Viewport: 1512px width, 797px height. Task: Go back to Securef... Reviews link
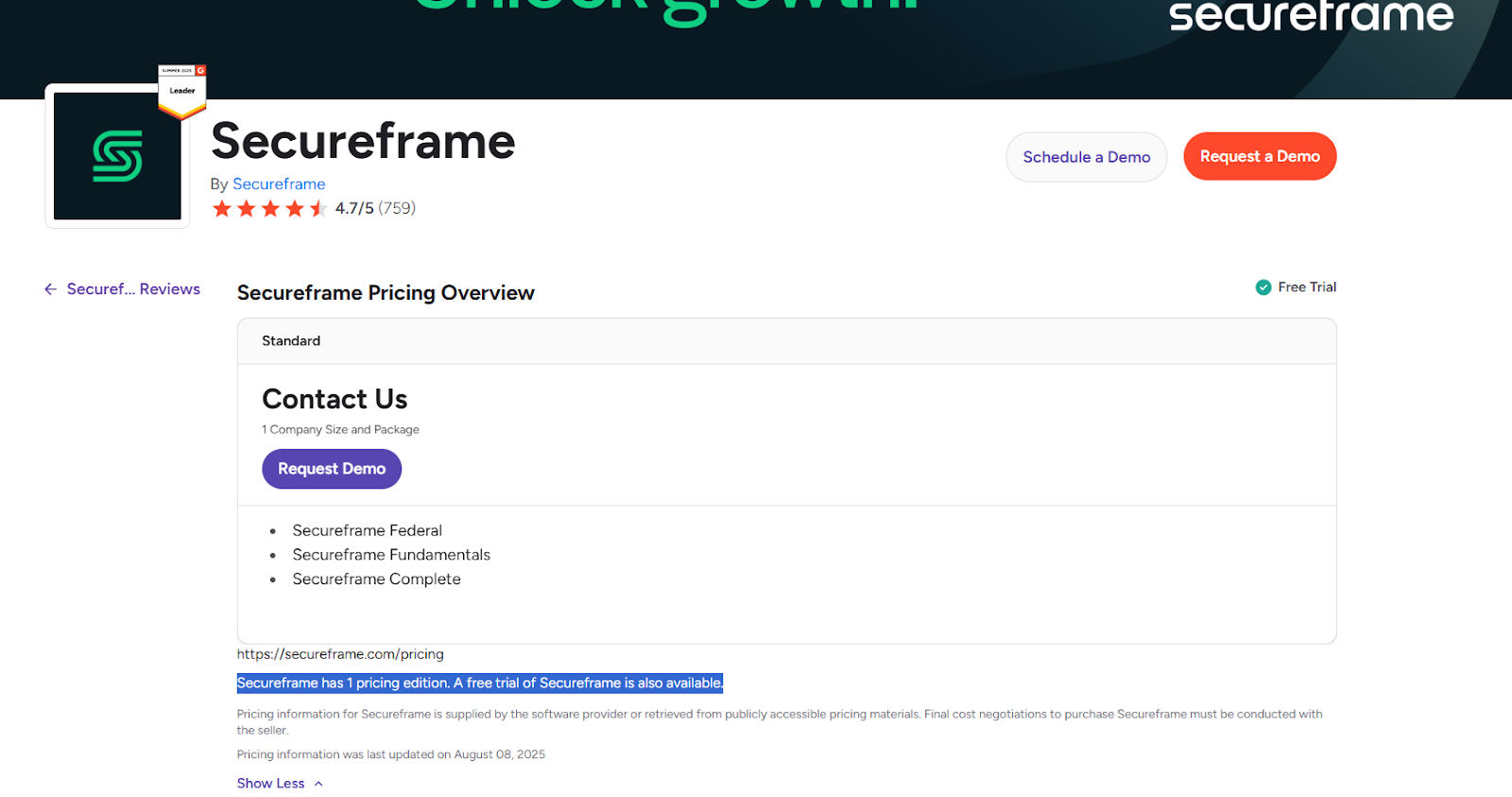click(133, 289)
